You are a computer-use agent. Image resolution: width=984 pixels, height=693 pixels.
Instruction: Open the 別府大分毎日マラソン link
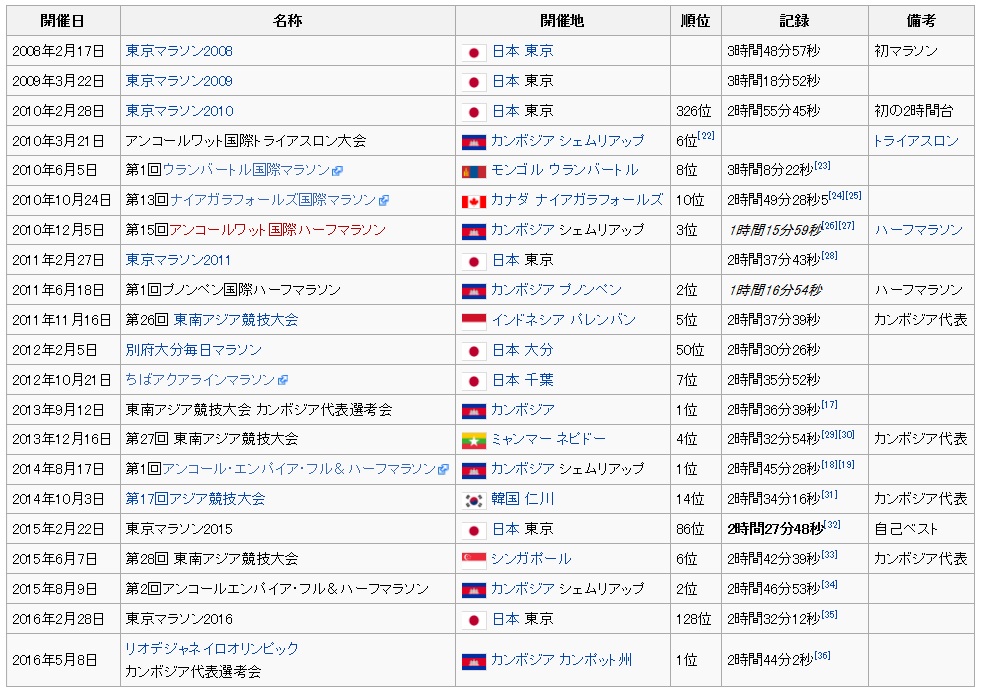pos(194,350)
